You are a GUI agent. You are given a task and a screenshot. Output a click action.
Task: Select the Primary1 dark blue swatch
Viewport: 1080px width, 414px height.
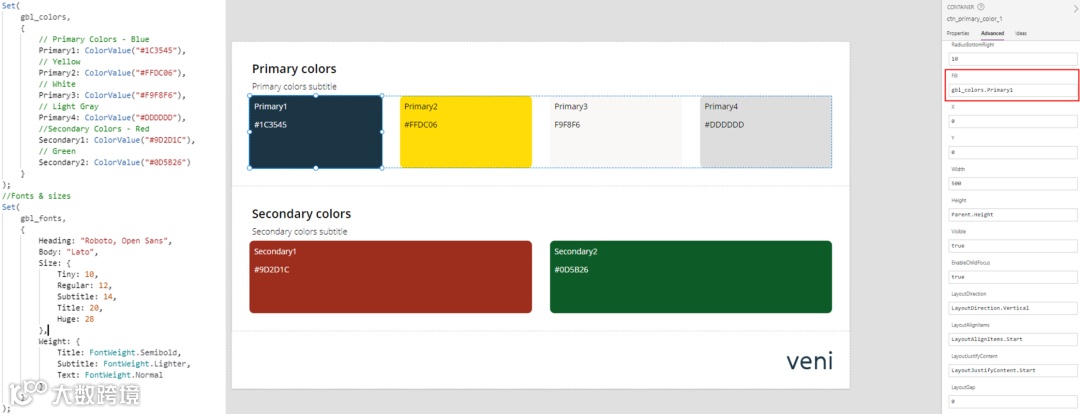tap(315, 132)
